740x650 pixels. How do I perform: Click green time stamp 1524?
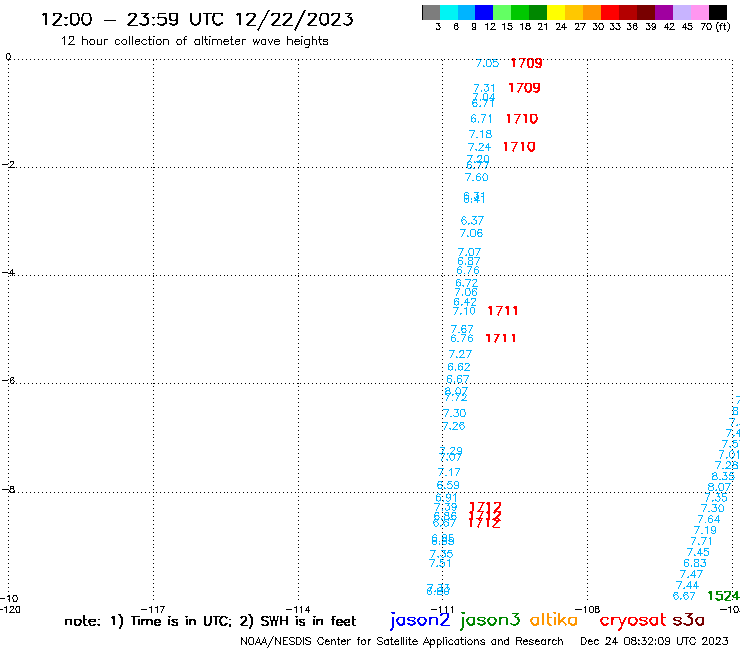pos(723,596)
